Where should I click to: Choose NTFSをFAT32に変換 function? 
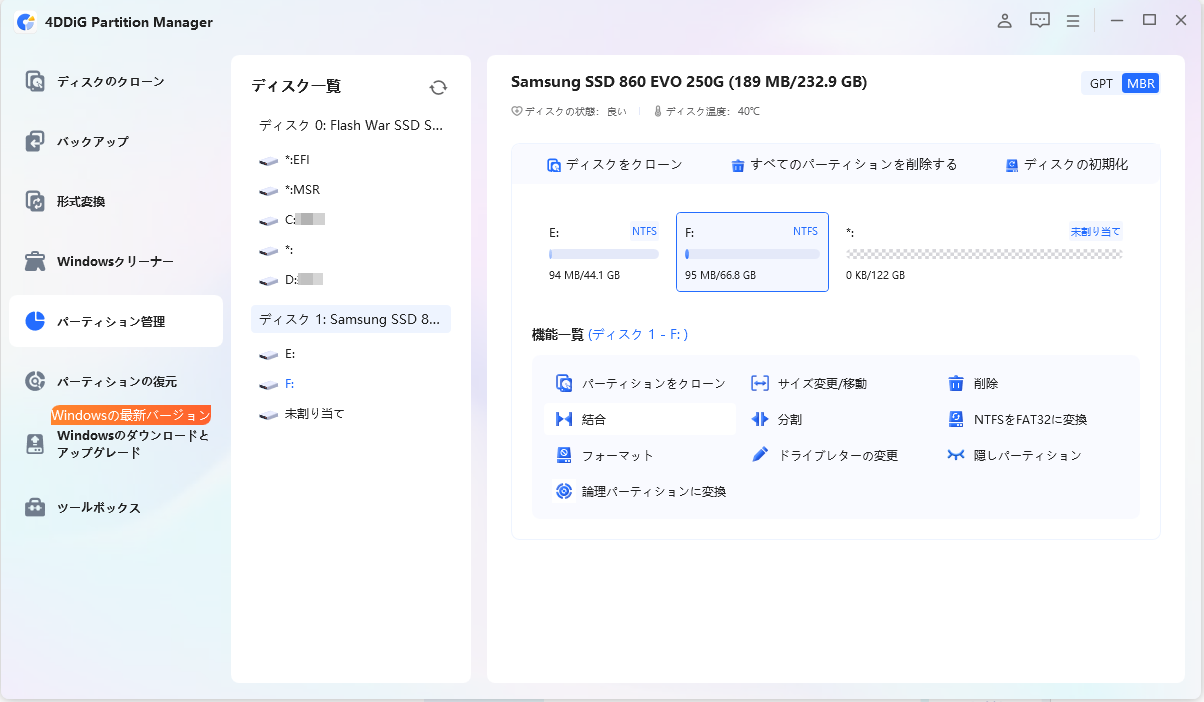point(1017,420)
